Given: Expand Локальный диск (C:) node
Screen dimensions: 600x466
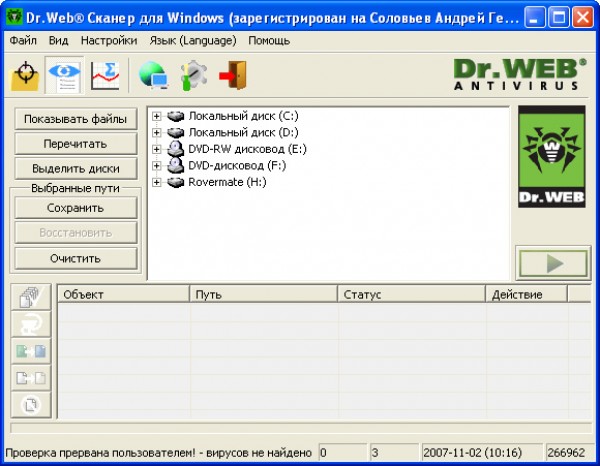Looking at the screenshot, I should (x=157, y=116).
